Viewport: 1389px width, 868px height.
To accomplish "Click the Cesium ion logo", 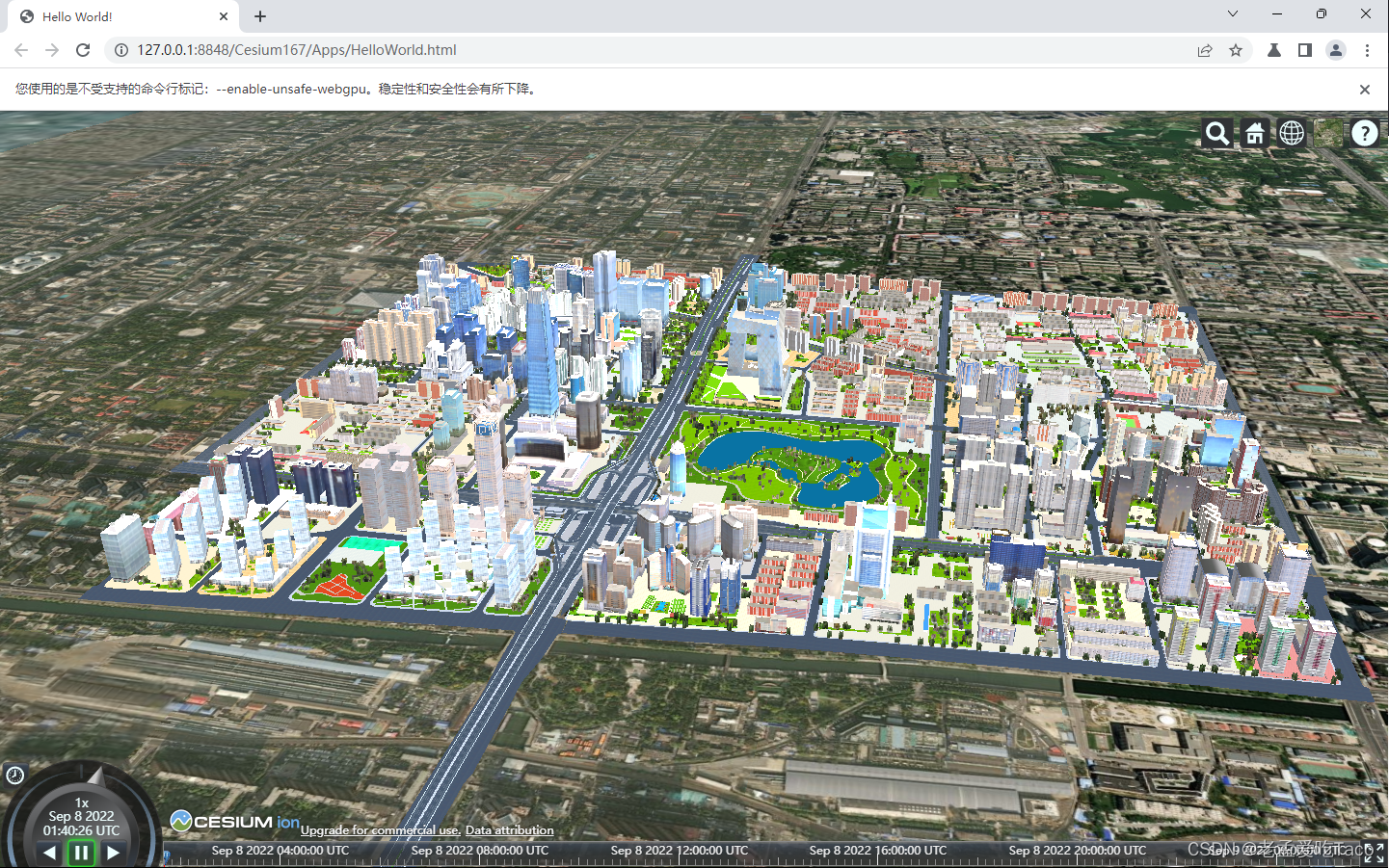I will tap(235, 821).
